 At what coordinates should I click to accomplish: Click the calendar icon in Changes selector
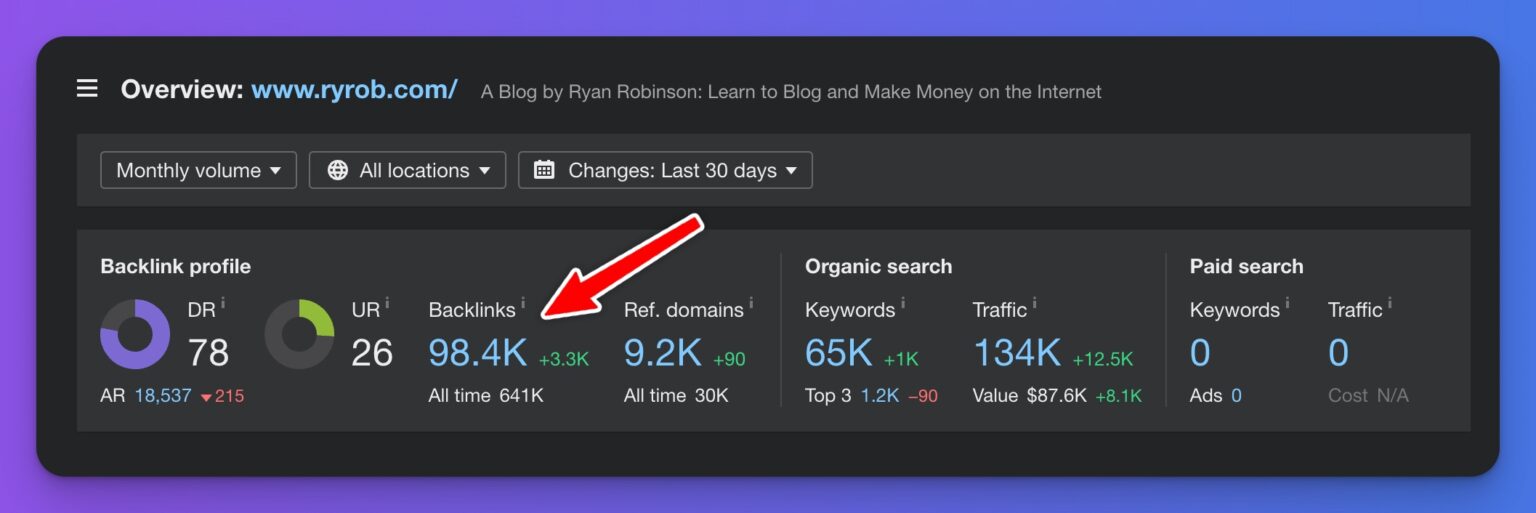click(x=544, y=170)
